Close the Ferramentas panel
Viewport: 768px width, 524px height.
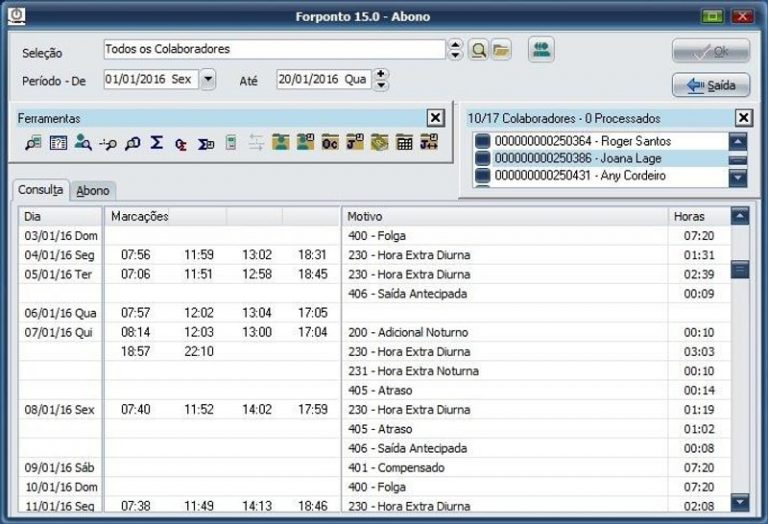pyautogui.click(x=435, y=118)
